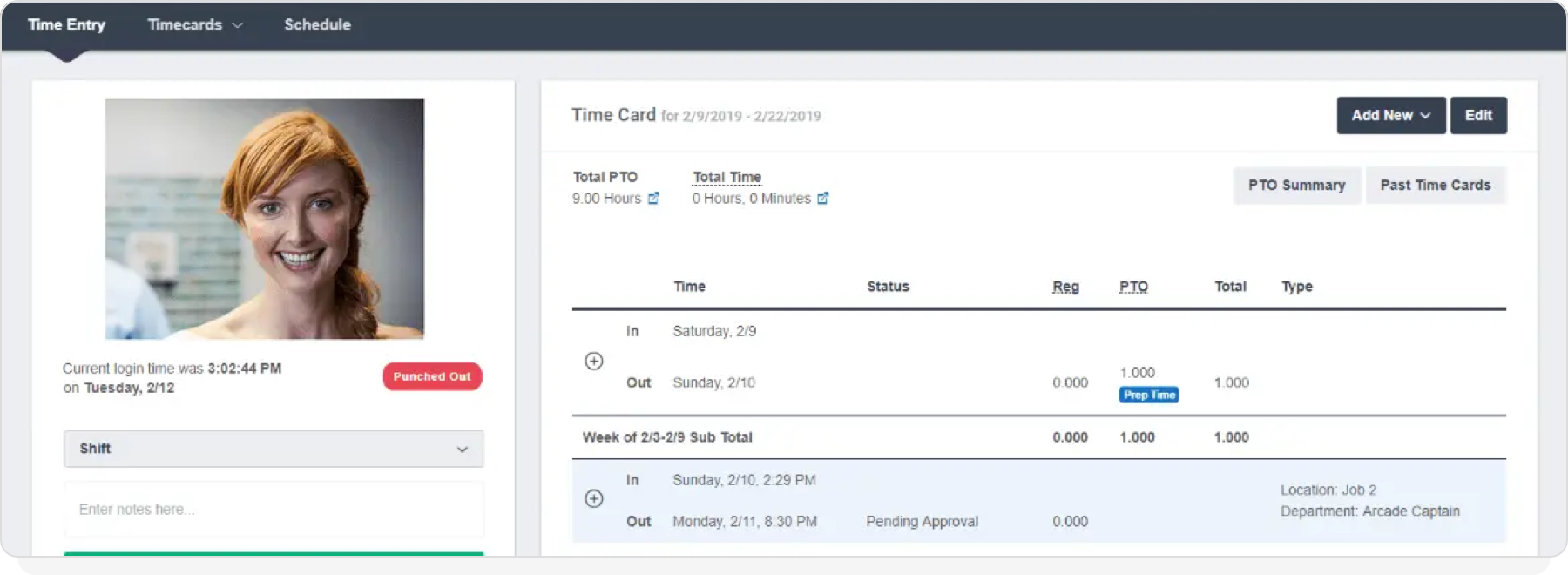The height and width of the screenshot is (575, 1568).
Task: Click into the notes input field
Action: click(274, 510)
